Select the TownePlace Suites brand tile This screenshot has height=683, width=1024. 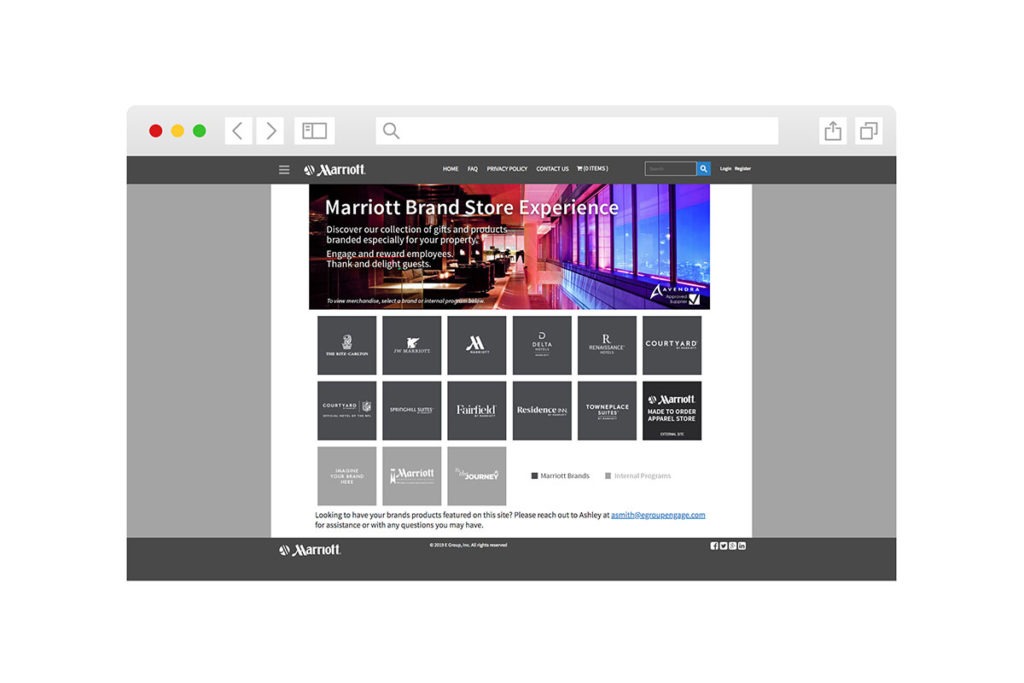click(x=607, y=411)
